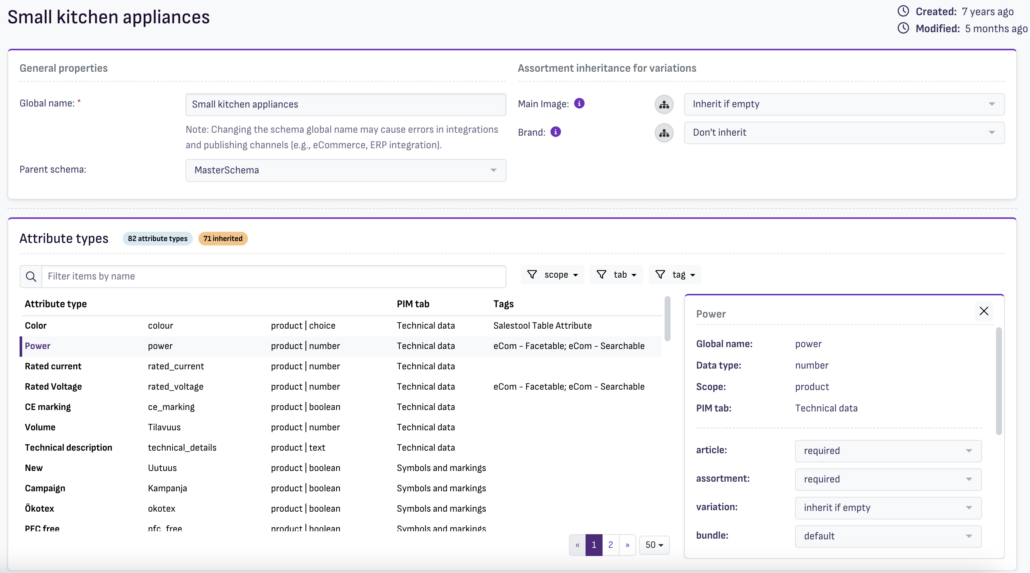Click the Uutuus global name cell
Screen dimensions: 1030x573
coord(162,469)
